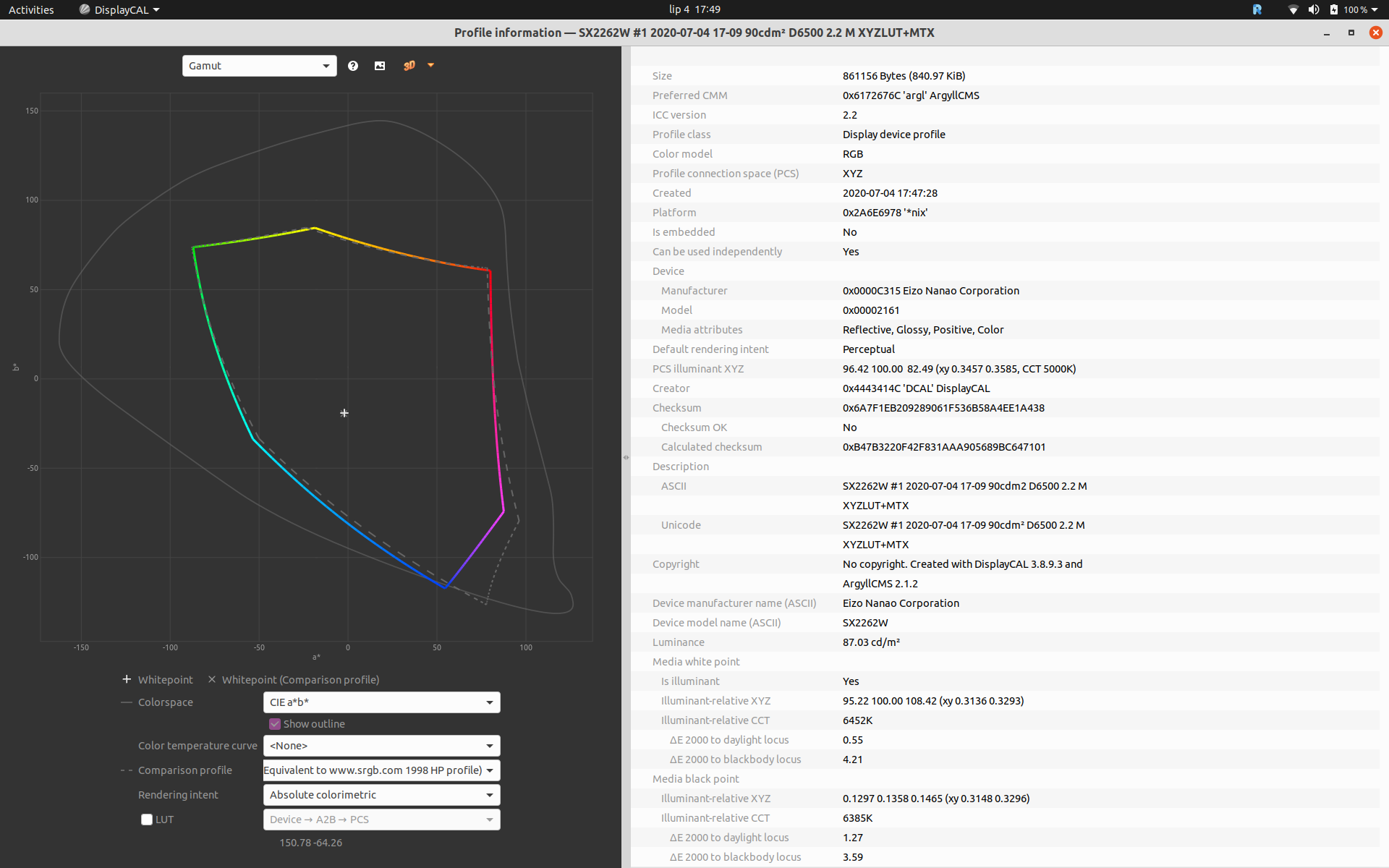Click the help question mark icon
The image size is (1389, 868).
tap(353, 66)
